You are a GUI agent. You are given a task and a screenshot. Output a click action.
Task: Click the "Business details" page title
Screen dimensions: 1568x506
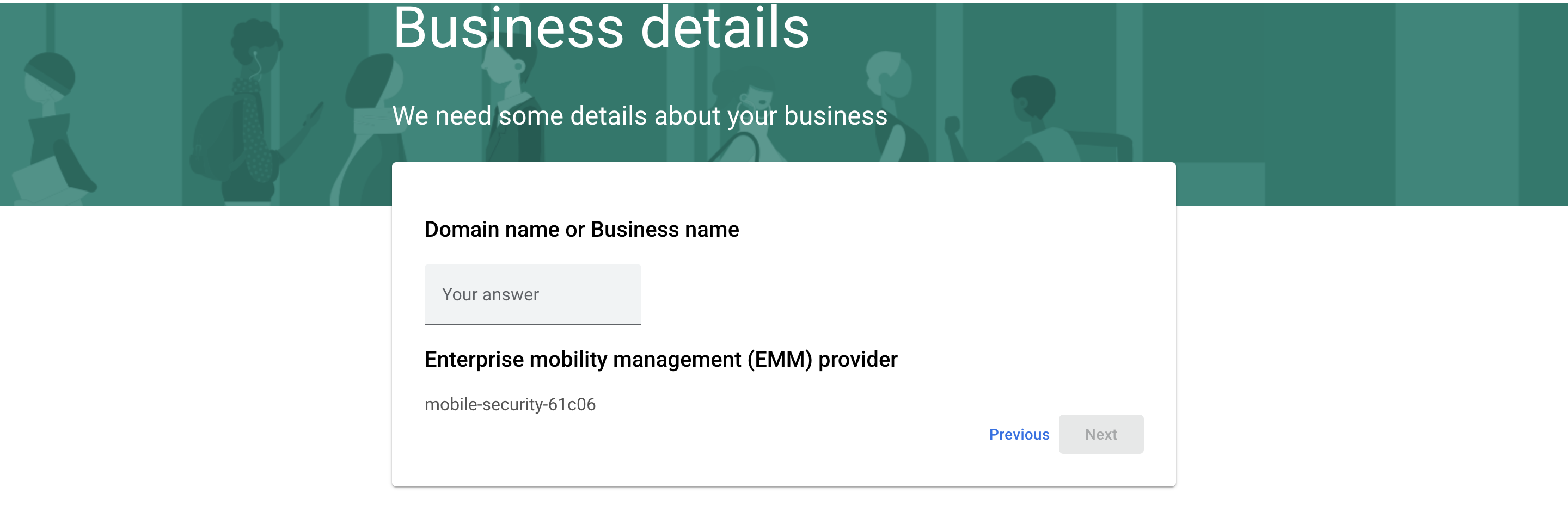601,29
